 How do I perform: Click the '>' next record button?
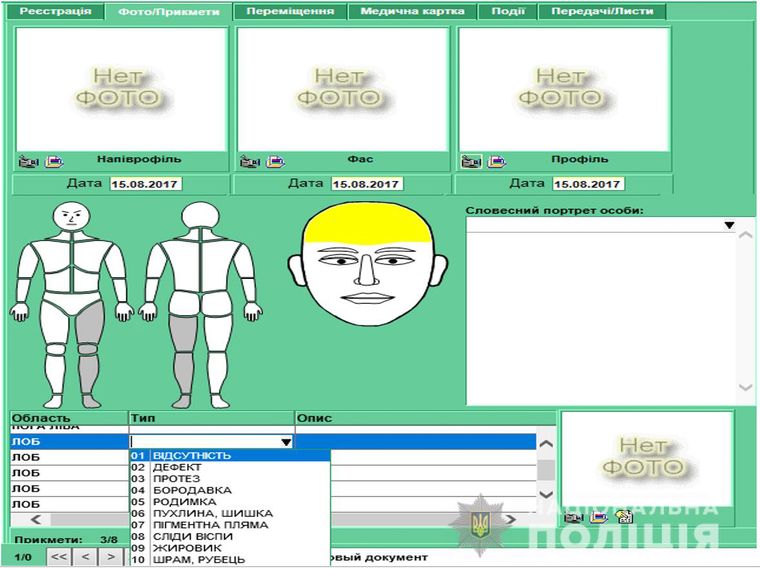(111, 556)
